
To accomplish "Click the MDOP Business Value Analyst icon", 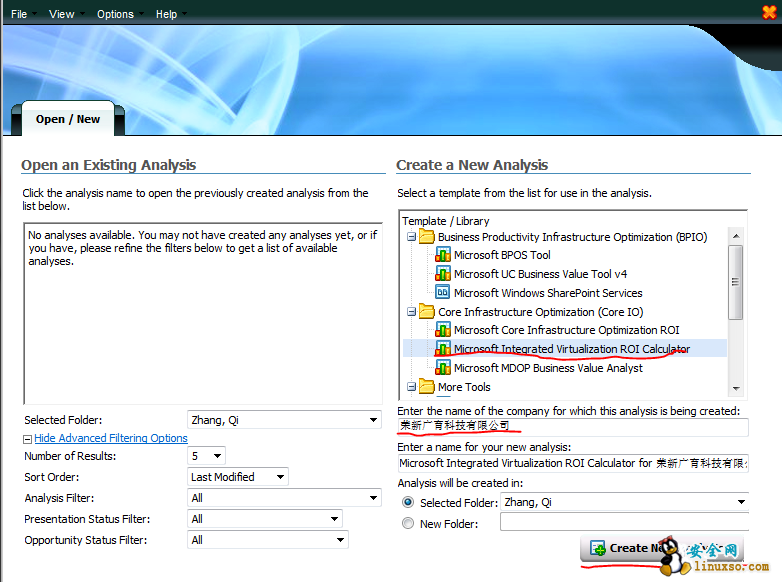I will point(443,368).
